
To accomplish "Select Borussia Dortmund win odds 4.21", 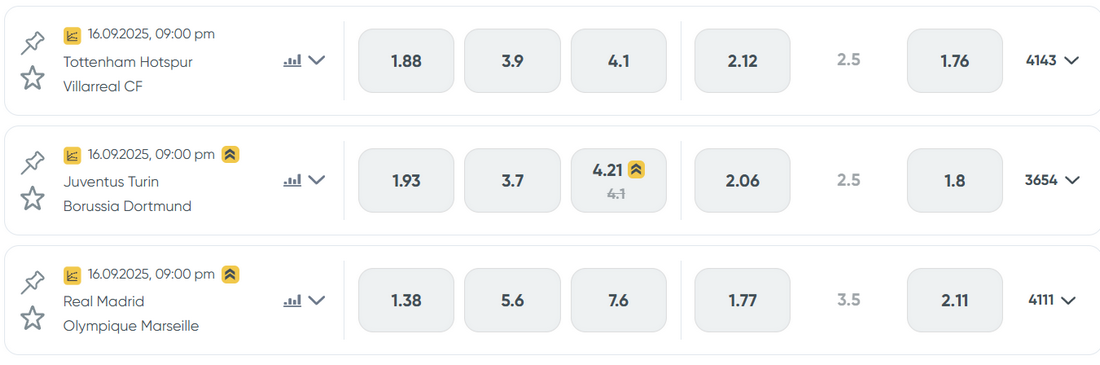I will coord(618,180).
